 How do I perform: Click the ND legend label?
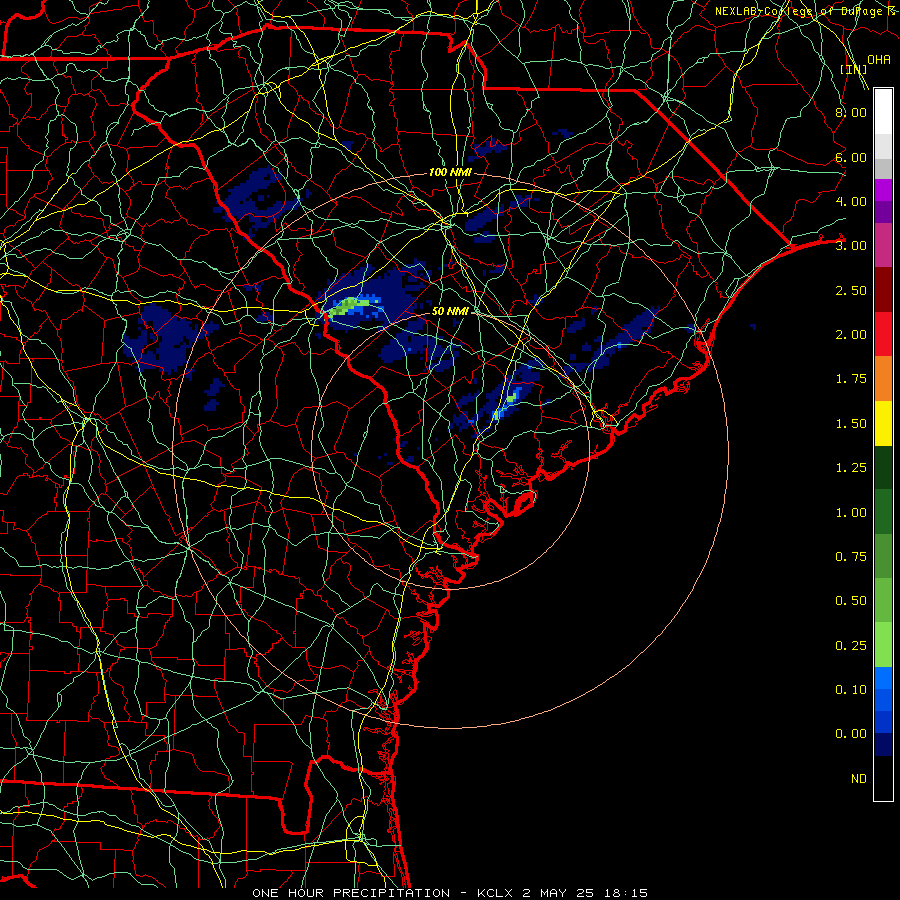point(859,779)
